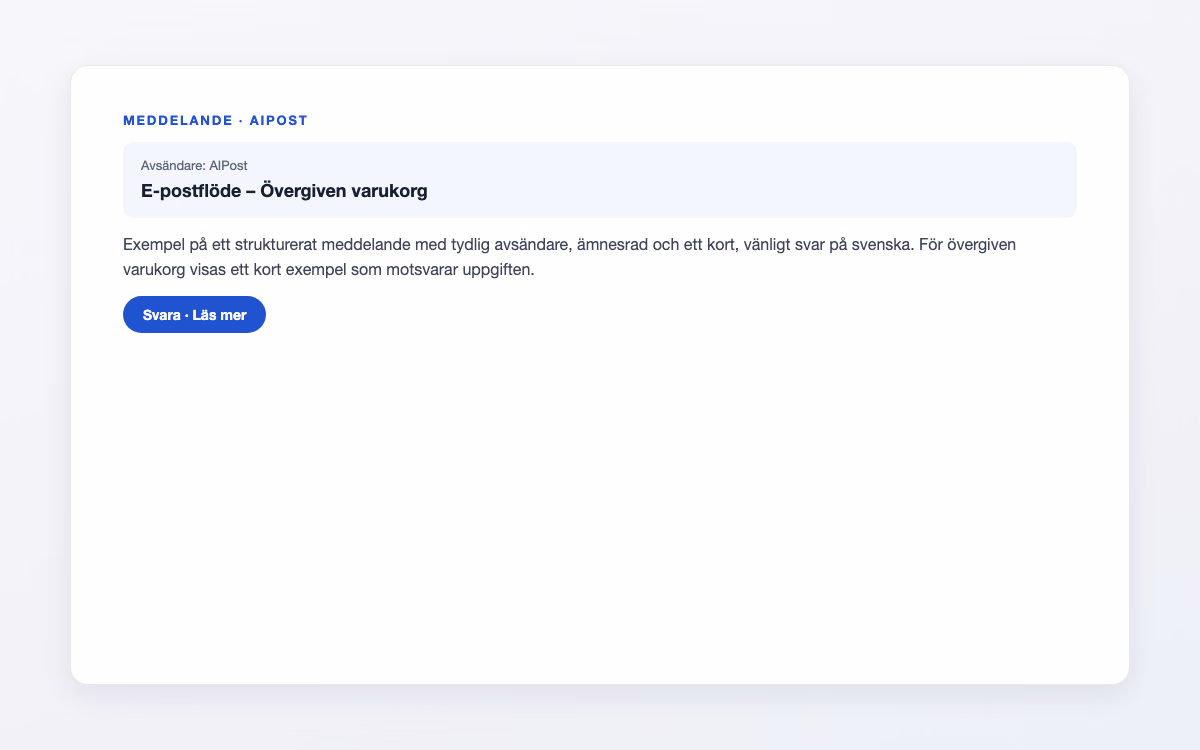1200x750 pixels.
Task: Click the body line beginning varukorg visas
Action: point(329,270)
